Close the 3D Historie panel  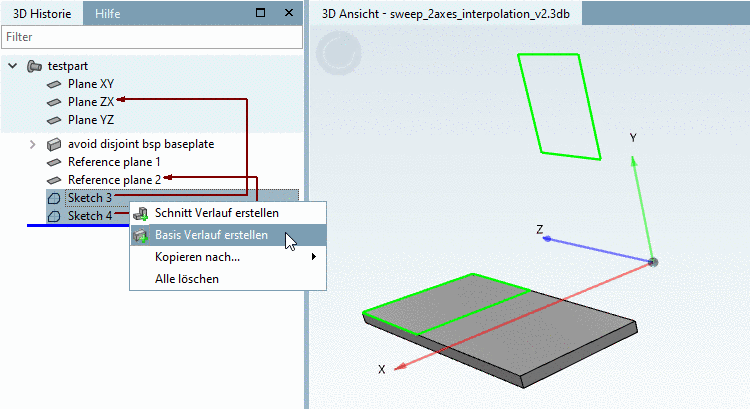pyautogui.click(x=289, y=13)
